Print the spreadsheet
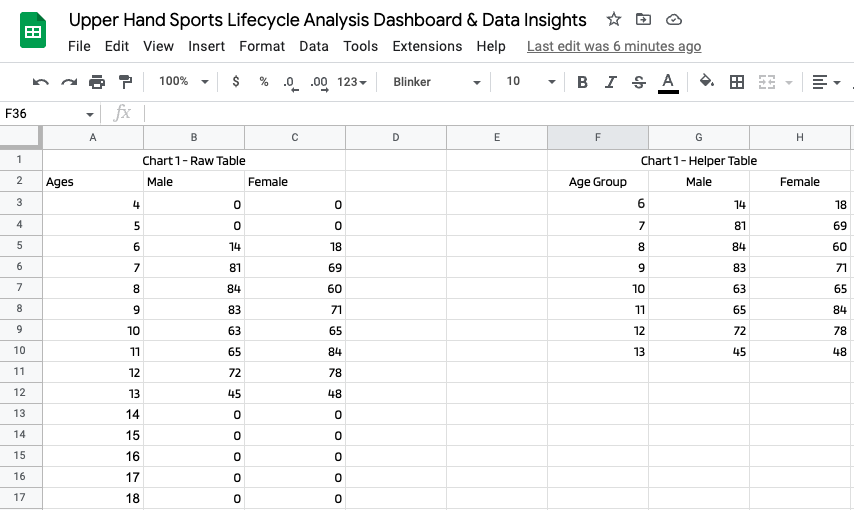Screen dimensions: 854x510 pyautogui.click(x=97, y=82)
